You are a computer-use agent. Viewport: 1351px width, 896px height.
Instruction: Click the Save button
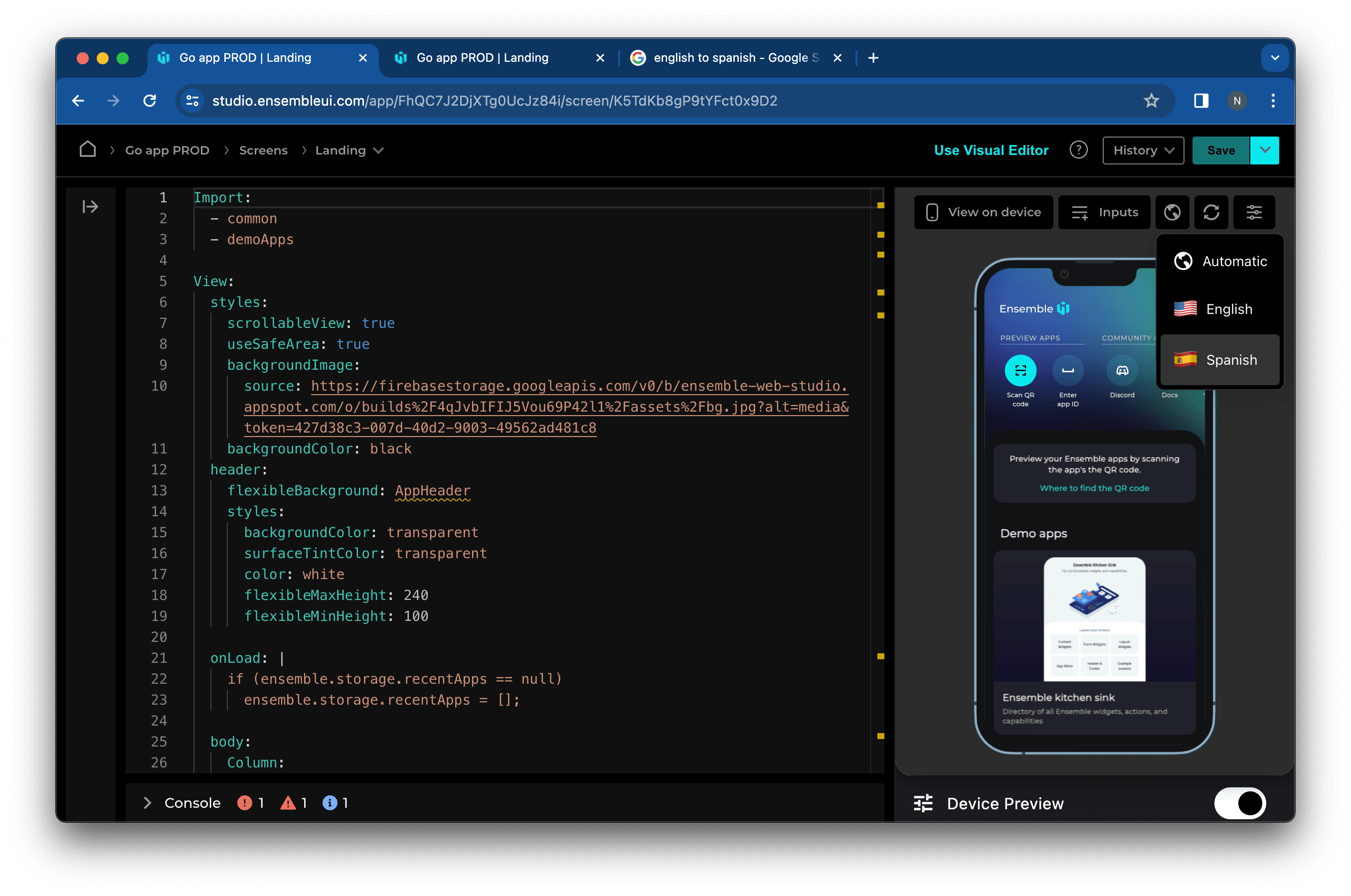pyautogui.click(x=1221, y=150)
